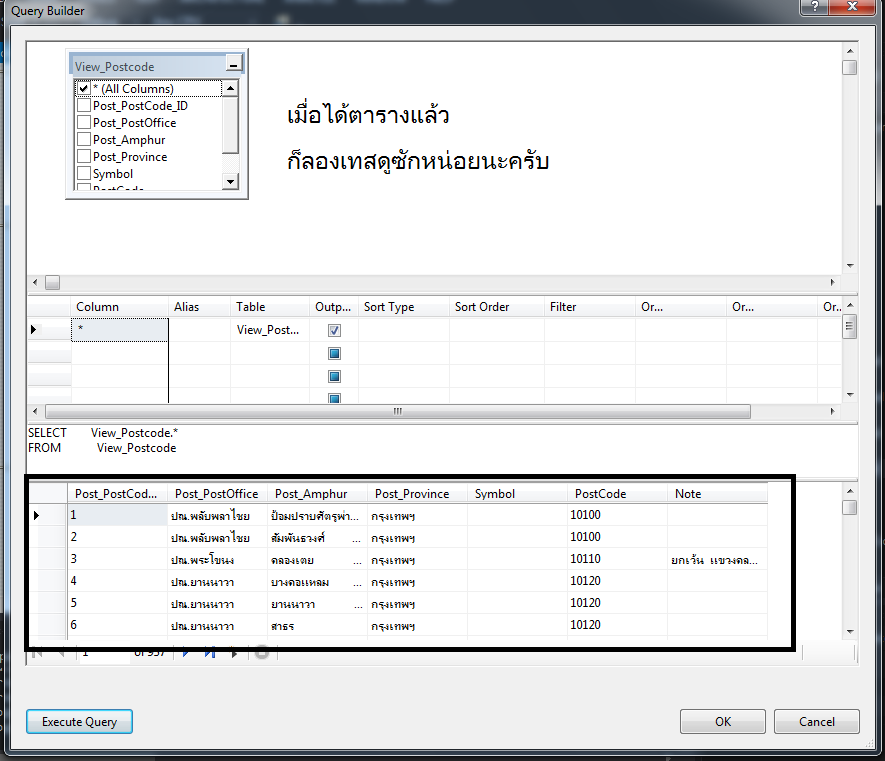Select the Table column header
Screen dimensions: 885x761
tap(270, 307)
